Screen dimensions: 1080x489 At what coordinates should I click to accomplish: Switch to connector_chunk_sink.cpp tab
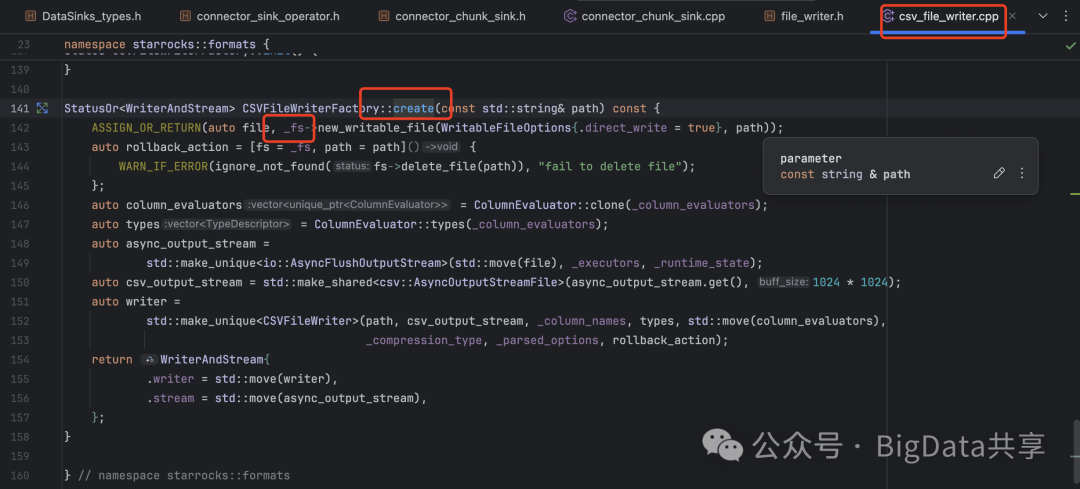point(644,16)
